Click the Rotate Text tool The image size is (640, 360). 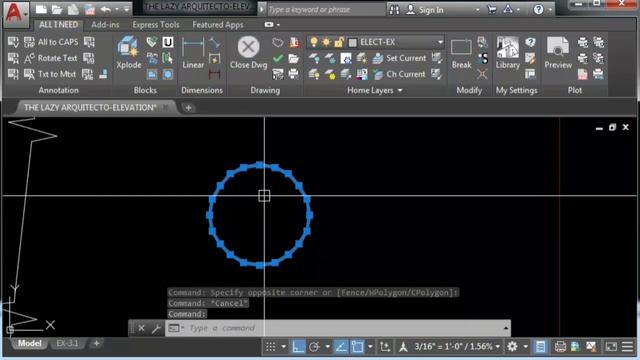click(51, 58)
